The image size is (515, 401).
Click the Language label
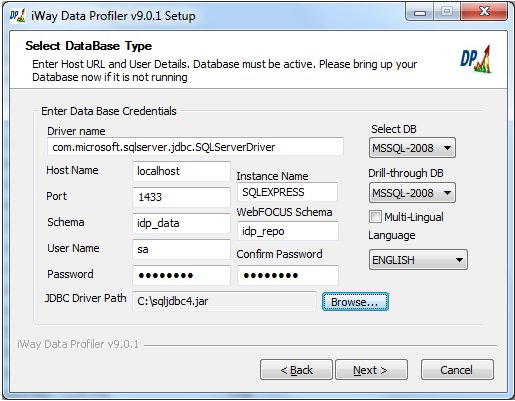coord(392,235)
